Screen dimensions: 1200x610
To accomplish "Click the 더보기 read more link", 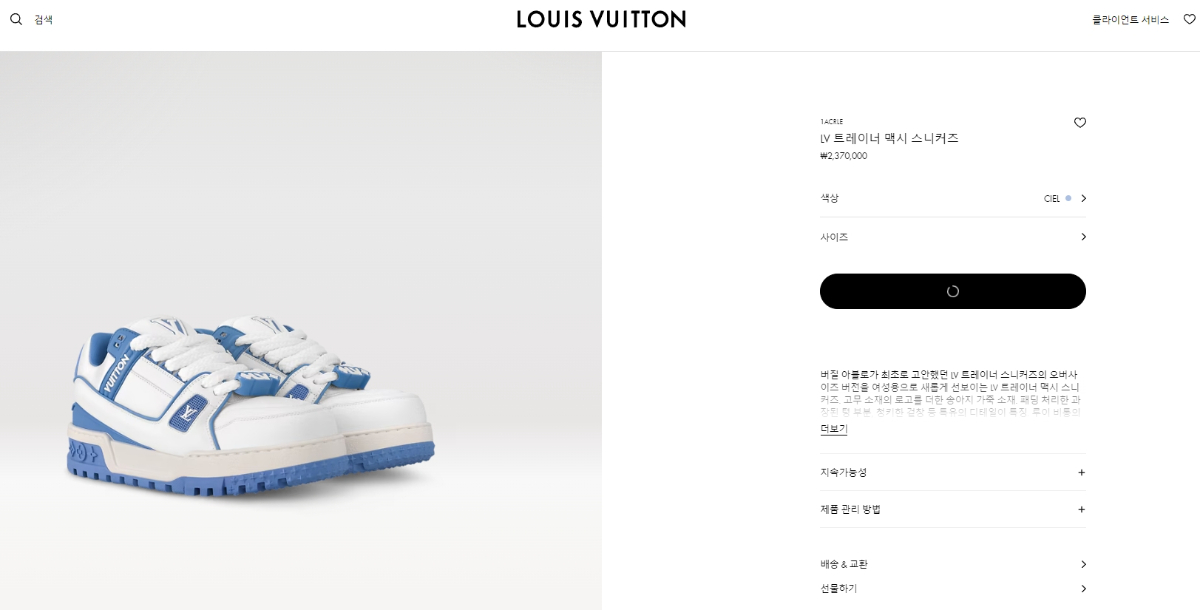I will (834, 429).
